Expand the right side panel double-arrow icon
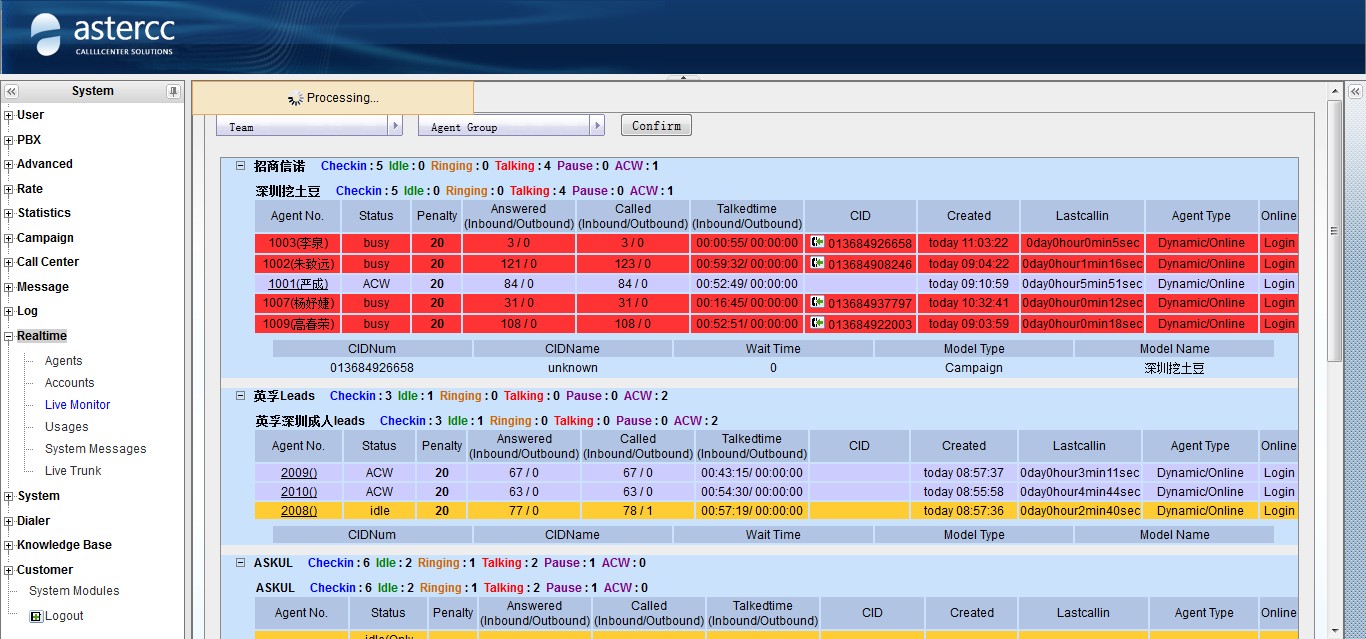This screenshot has width=1366, height=639. (x=1355, y=91)
